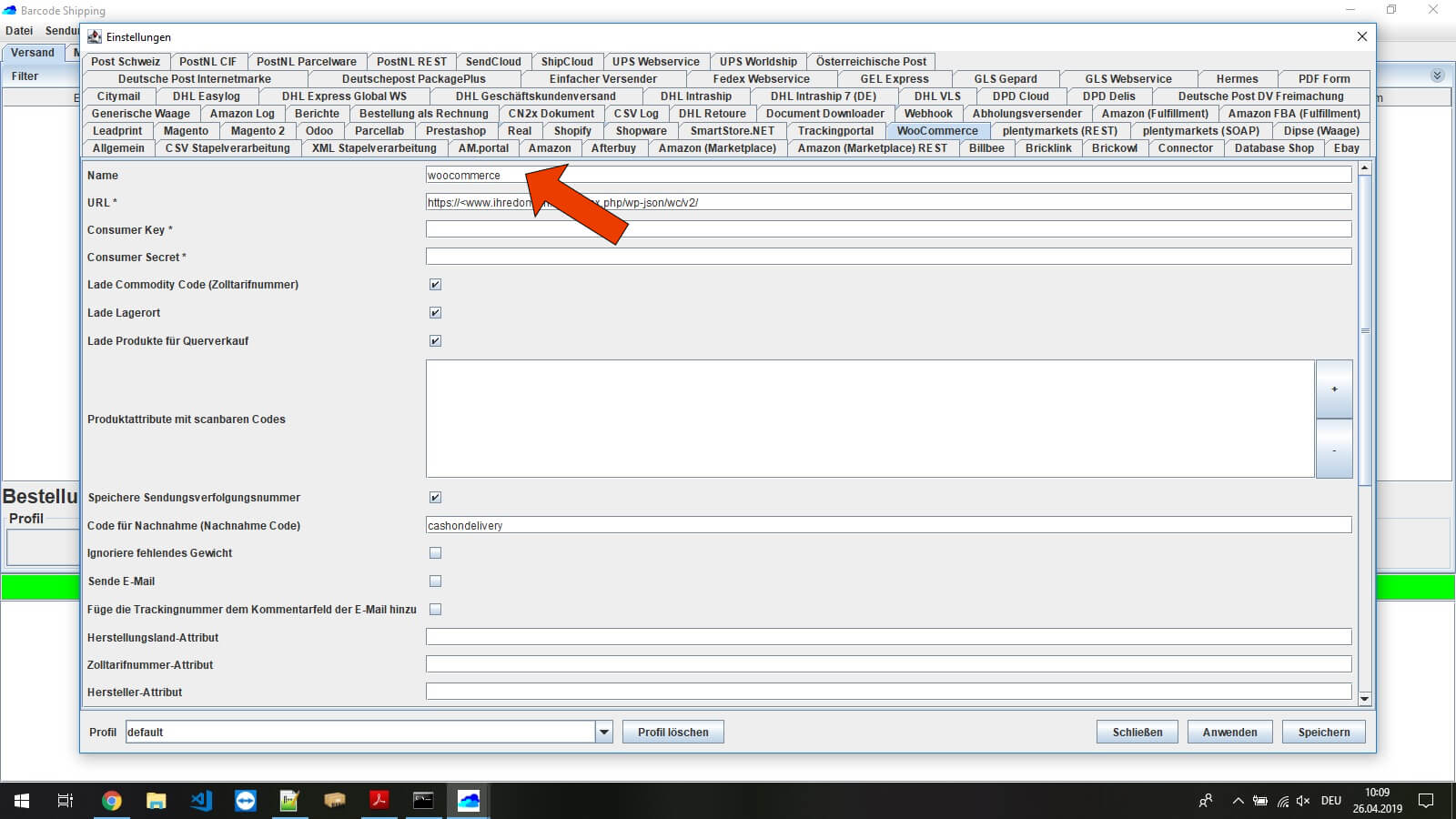
Task: Open the Billbee settings tab
Action: (986, 148)
